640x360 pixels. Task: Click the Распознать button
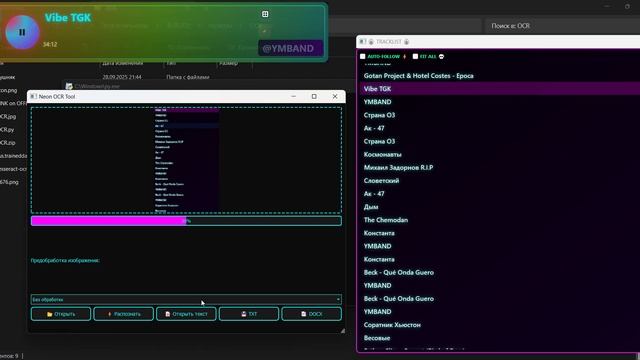click(124, 314)
